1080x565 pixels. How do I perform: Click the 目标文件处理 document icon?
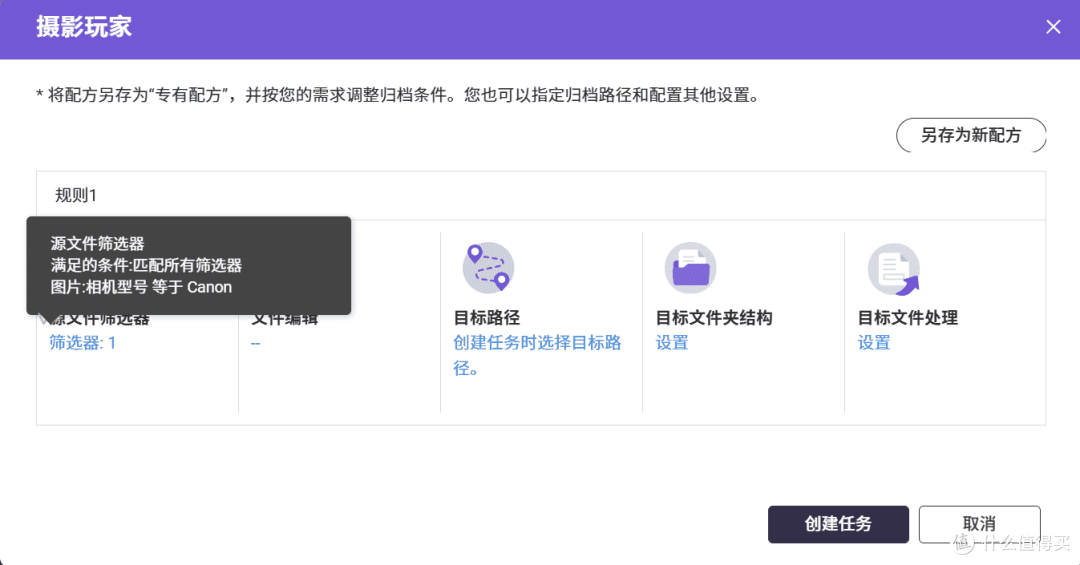pyautogui.click(x=893, y=269)
